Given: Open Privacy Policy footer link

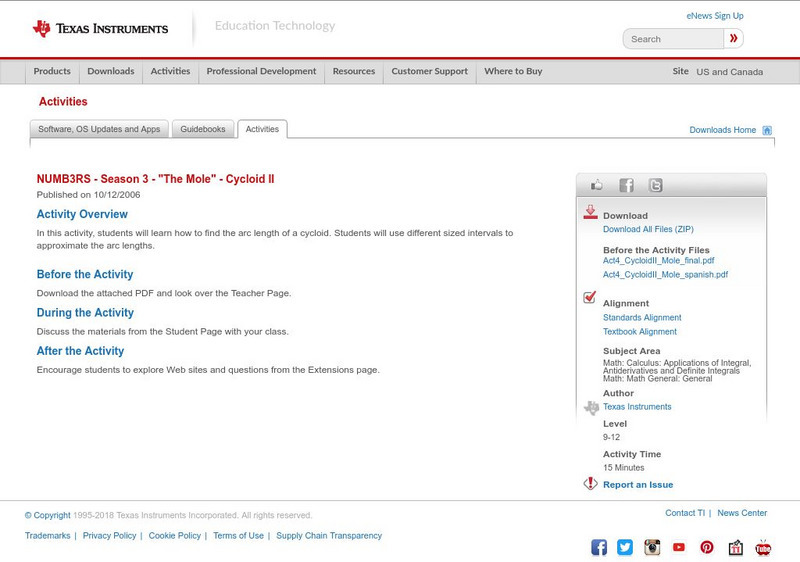Looking at the screenshot, I should coord(109,535).
